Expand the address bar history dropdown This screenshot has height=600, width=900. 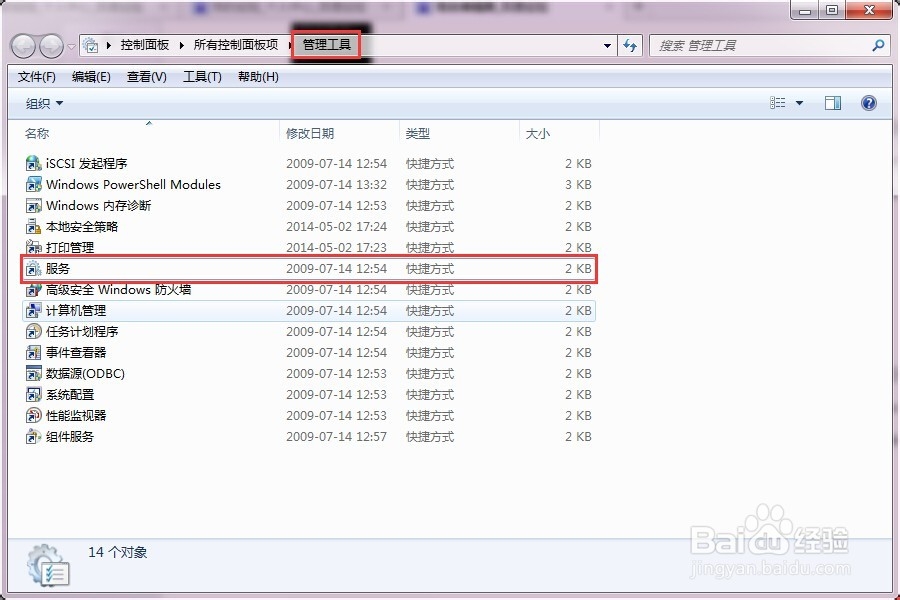tap(607, 45)
